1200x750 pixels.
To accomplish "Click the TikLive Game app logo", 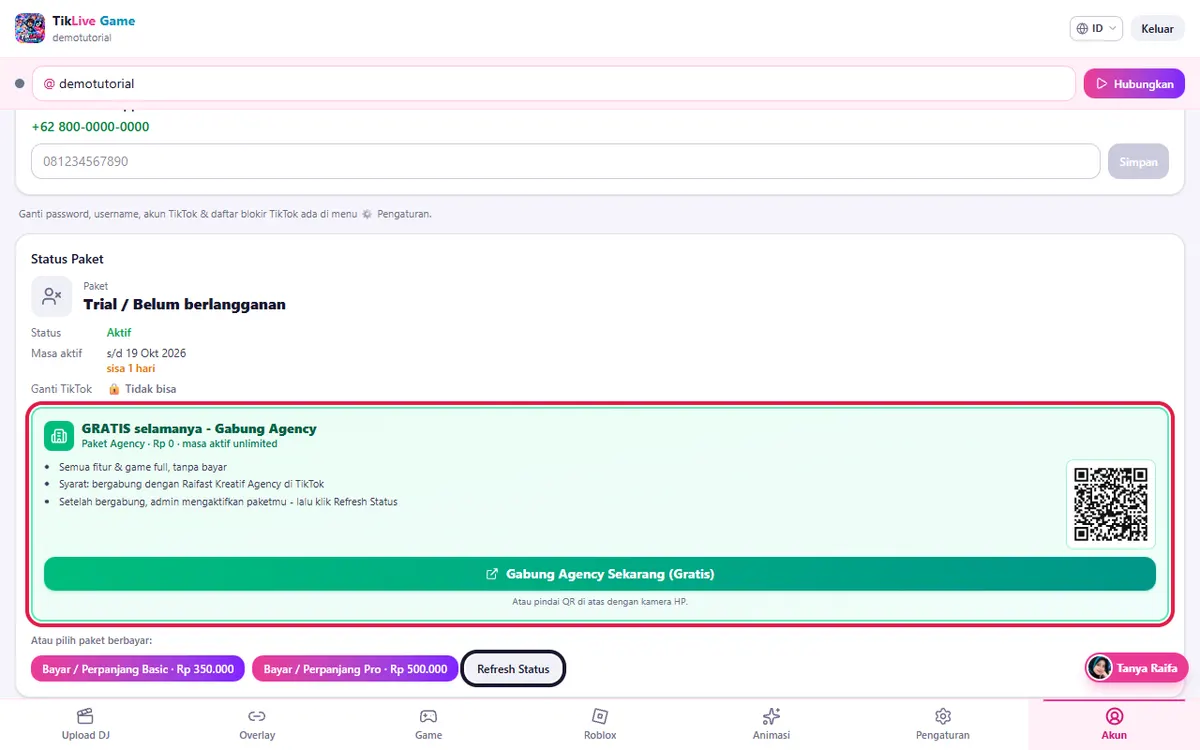I will point(30,28).
